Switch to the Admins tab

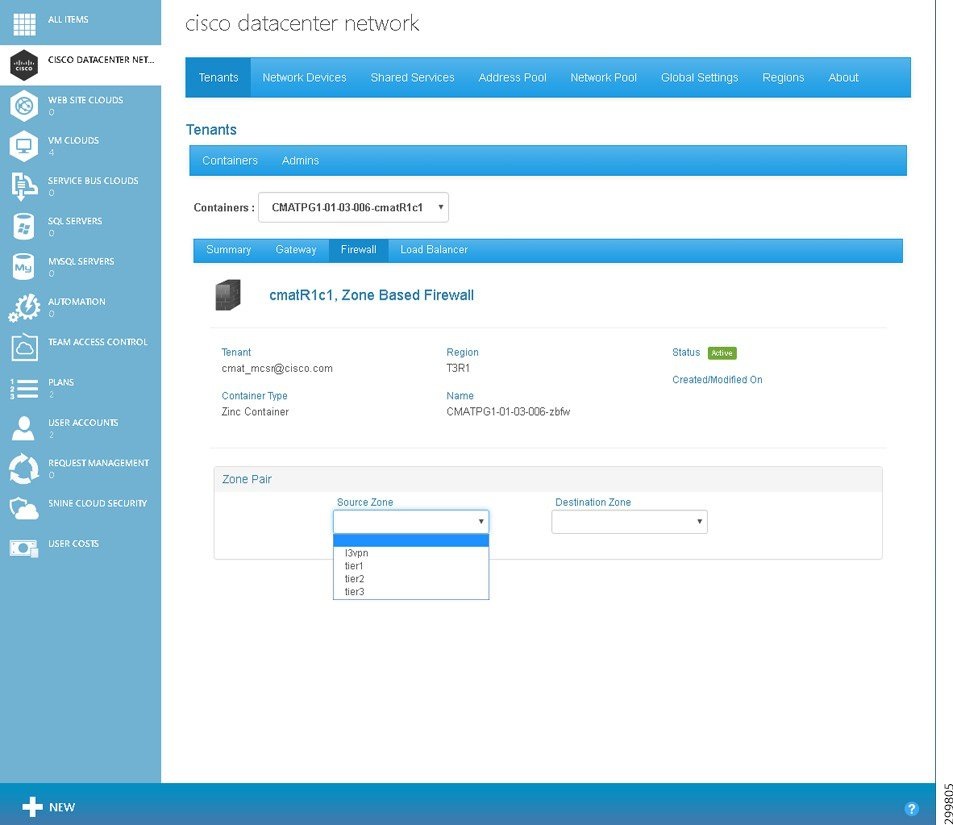pyautogui.click(x=300, y=160)
